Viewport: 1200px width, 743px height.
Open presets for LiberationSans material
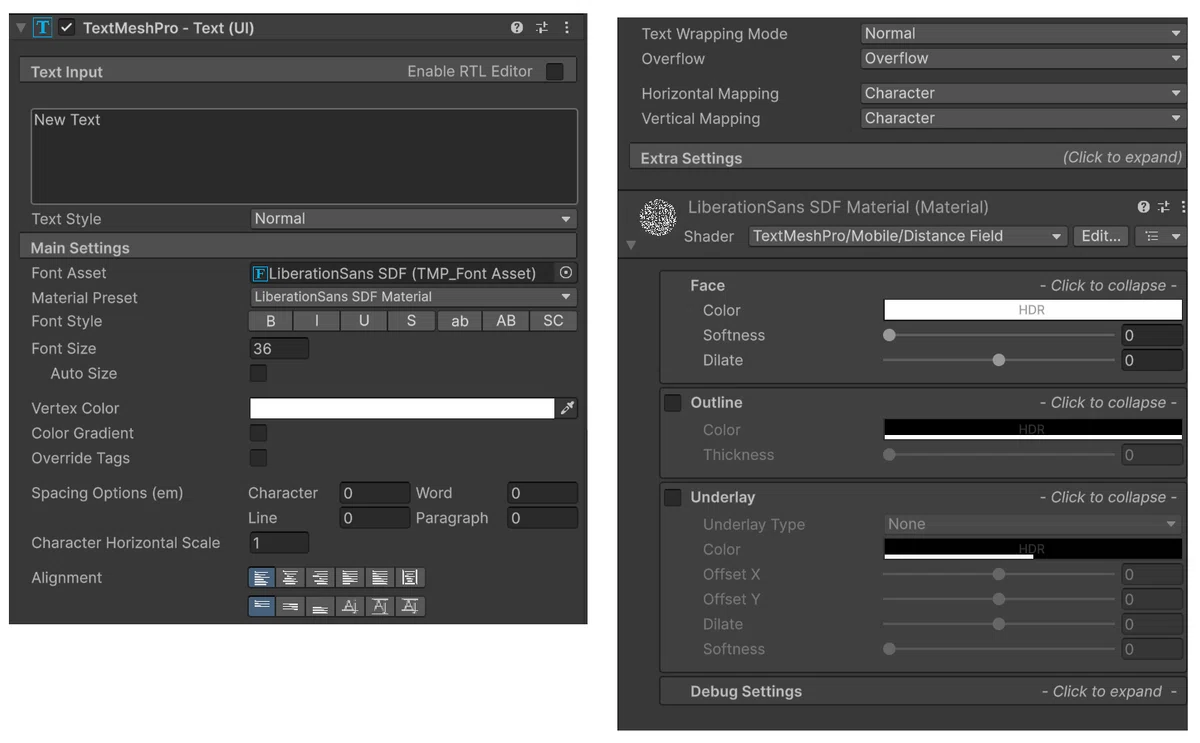(1164, 207)
